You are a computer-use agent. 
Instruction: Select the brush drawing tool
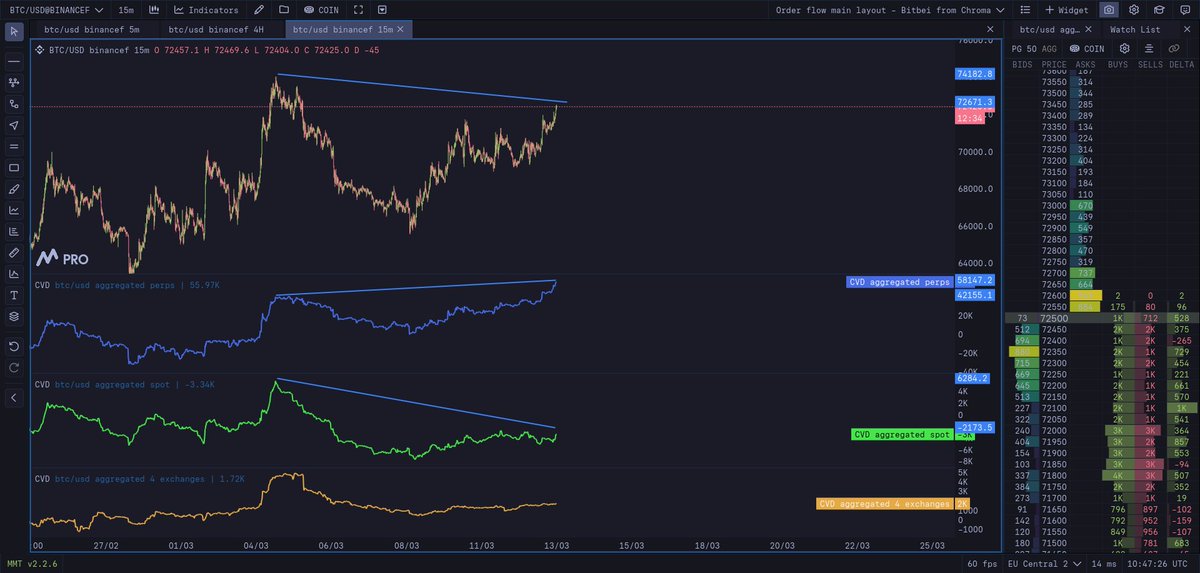coord(14,189)
